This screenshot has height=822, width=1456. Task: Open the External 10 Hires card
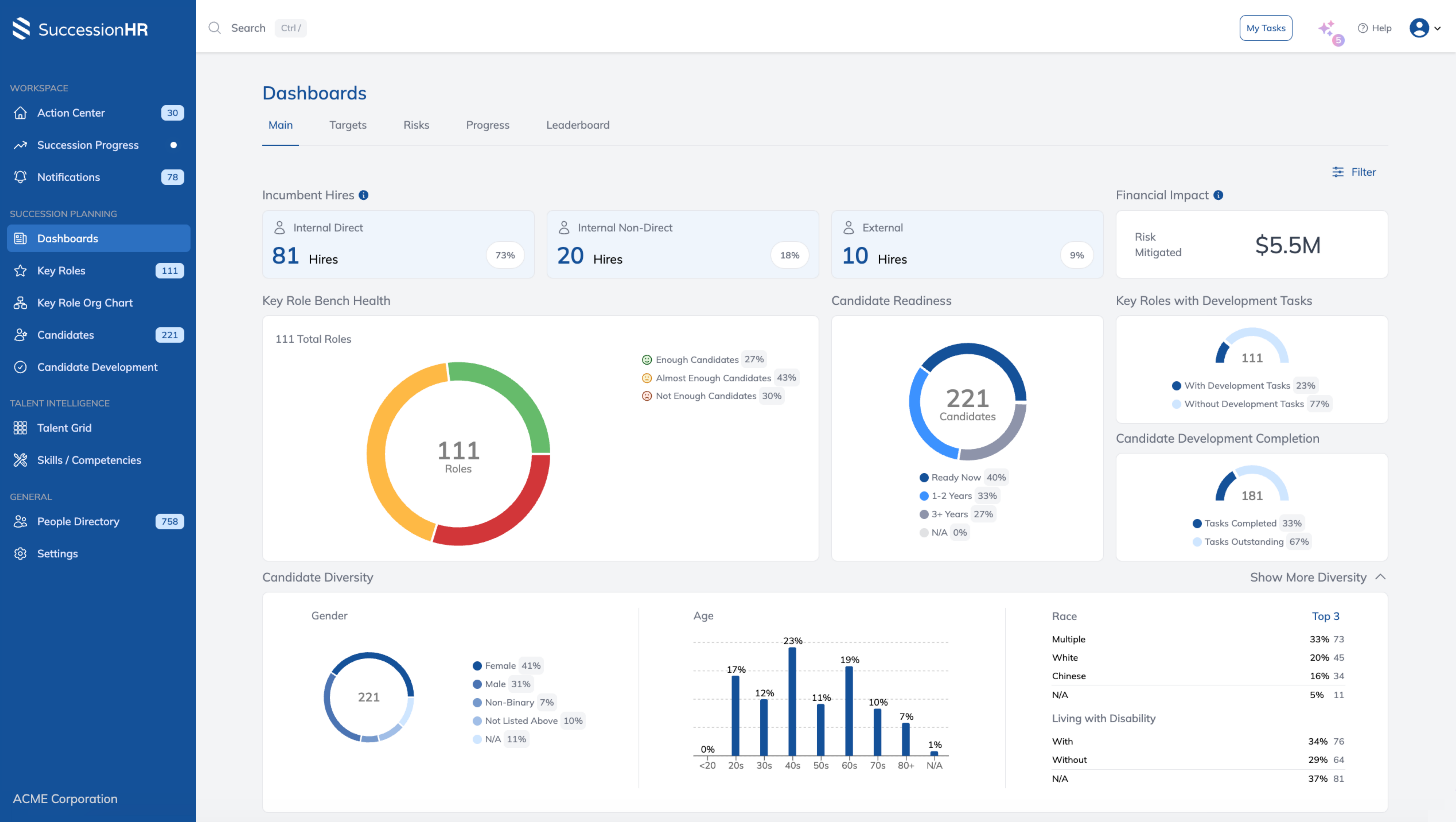[x=967, y=244]
